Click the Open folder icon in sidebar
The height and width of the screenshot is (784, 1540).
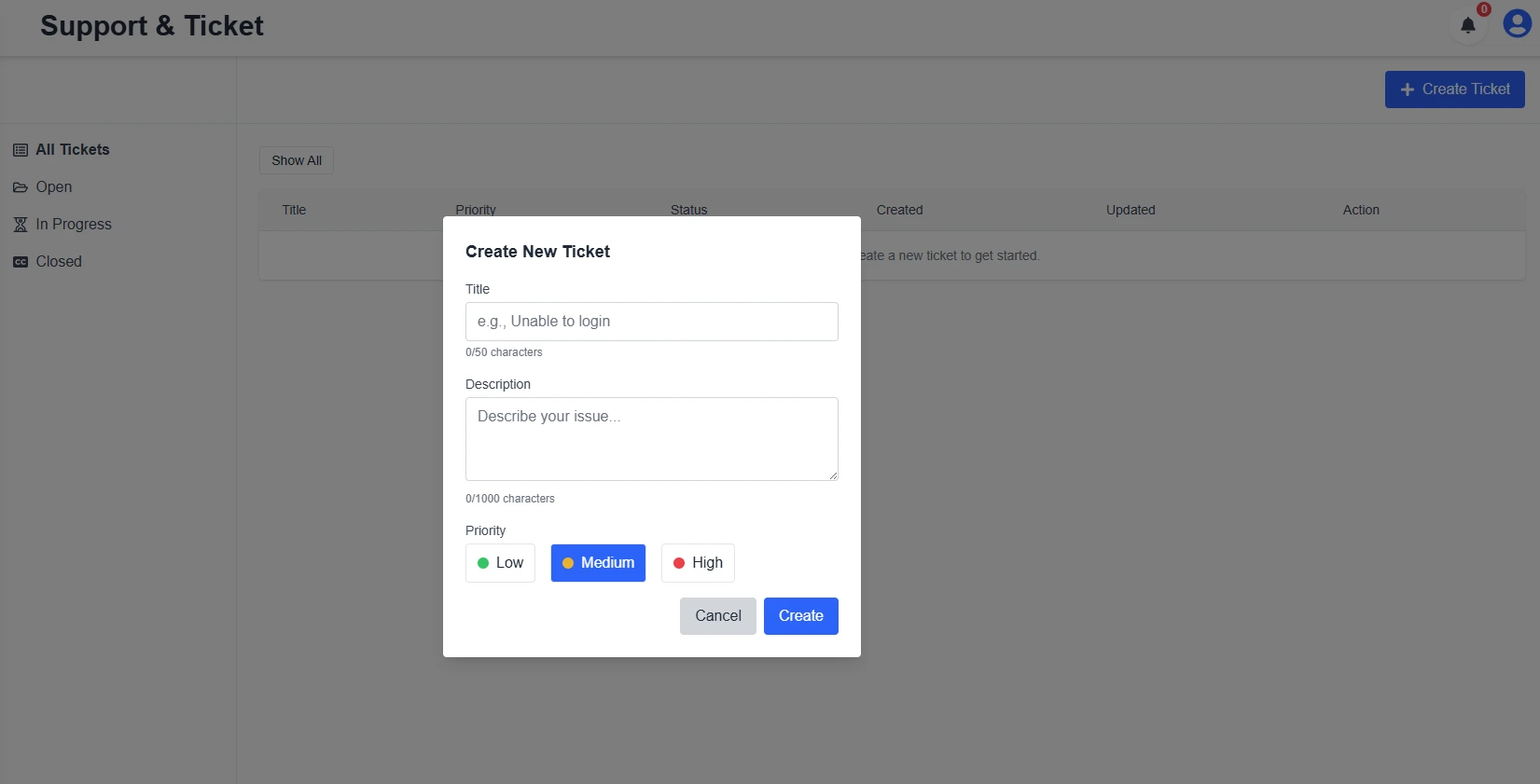click(20, 186)
